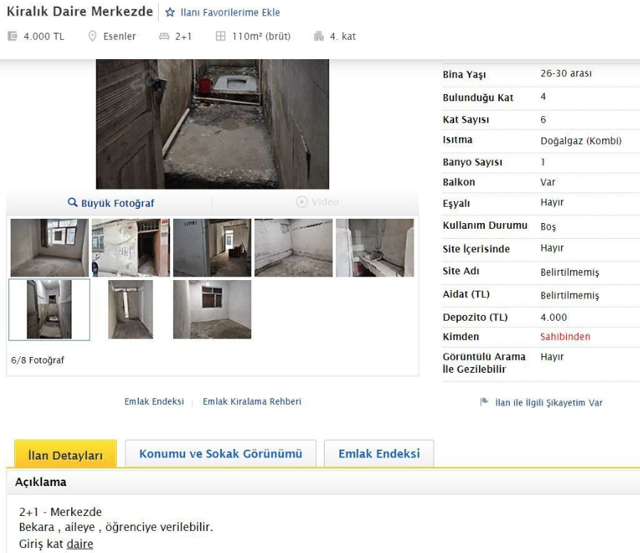Click the star icon to favorite listing
This screenshot has width=640, height=553.
170,12
